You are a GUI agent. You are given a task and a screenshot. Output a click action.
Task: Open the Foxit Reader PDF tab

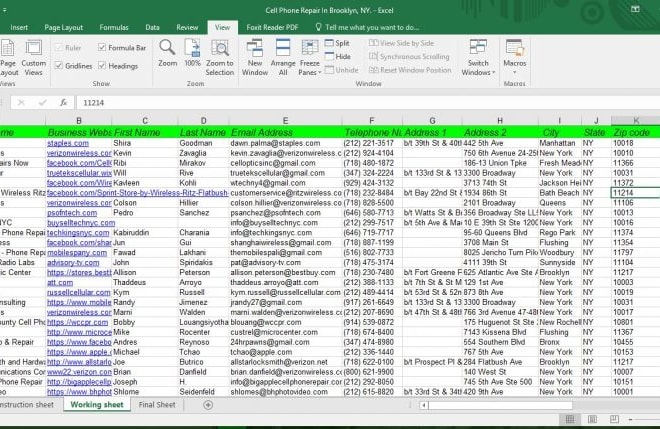click(x=272, y=27)
